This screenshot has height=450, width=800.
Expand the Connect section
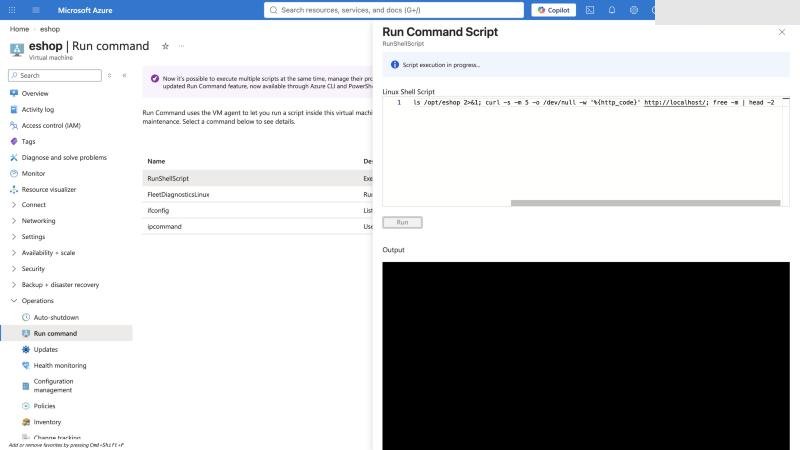pyautogui.click(x=14, y=205)
